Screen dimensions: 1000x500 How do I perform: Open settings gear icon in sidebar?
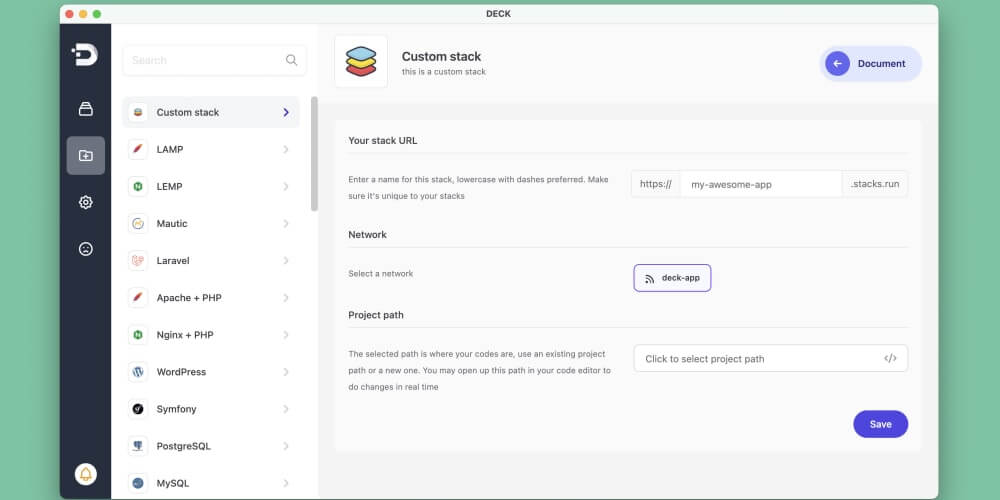[x=85, y=202]
